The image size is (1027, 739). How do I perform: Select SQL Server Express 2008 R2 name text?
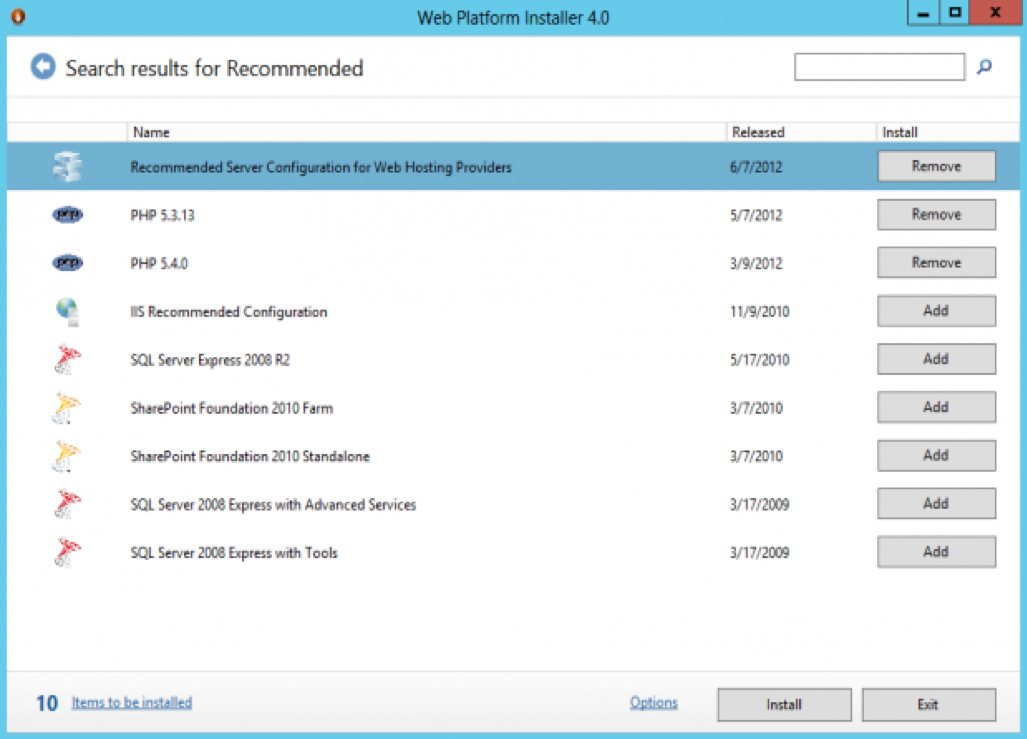click(x=210, y=360)
